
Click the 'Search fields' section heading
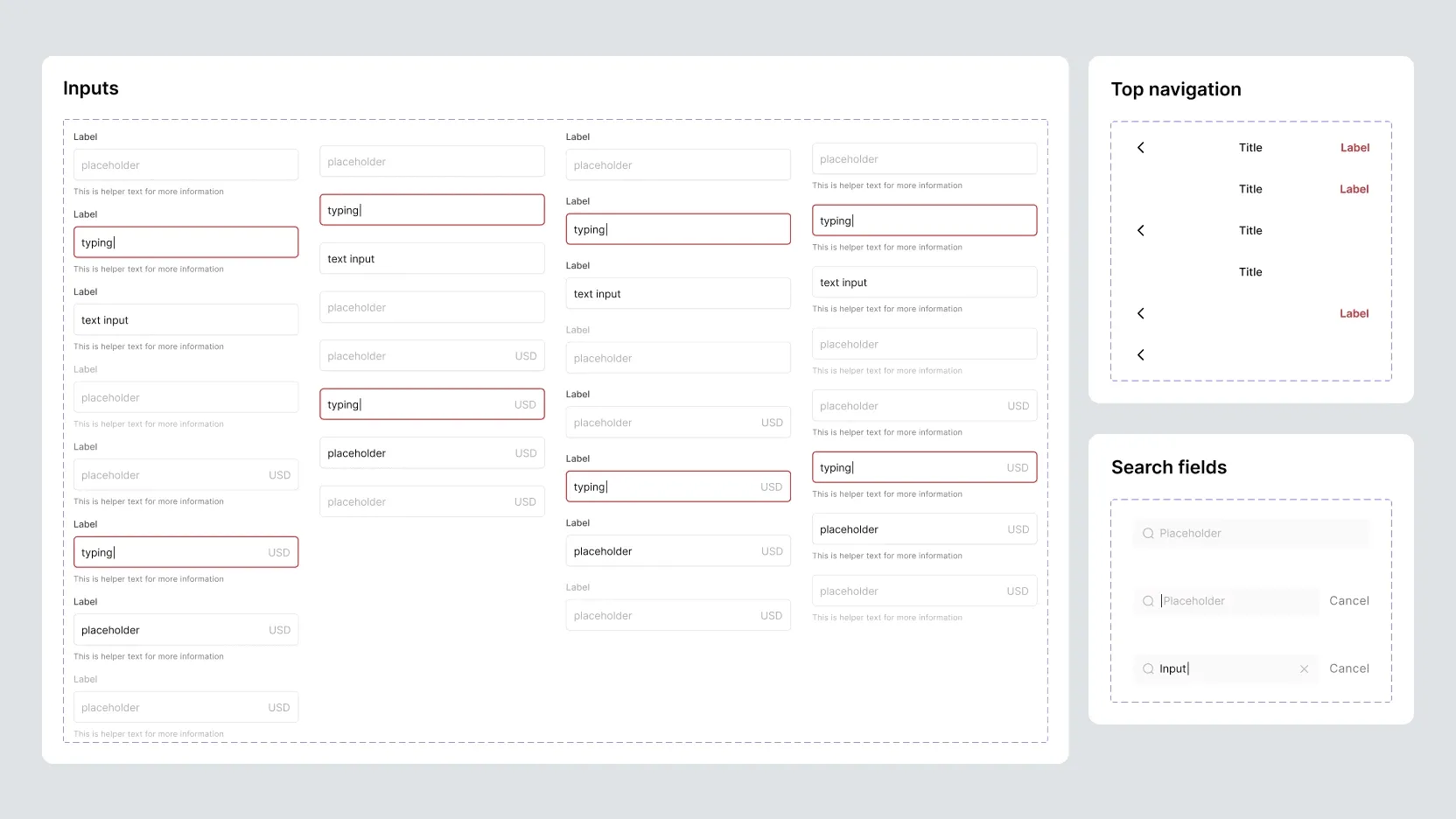pos(1169,467)
